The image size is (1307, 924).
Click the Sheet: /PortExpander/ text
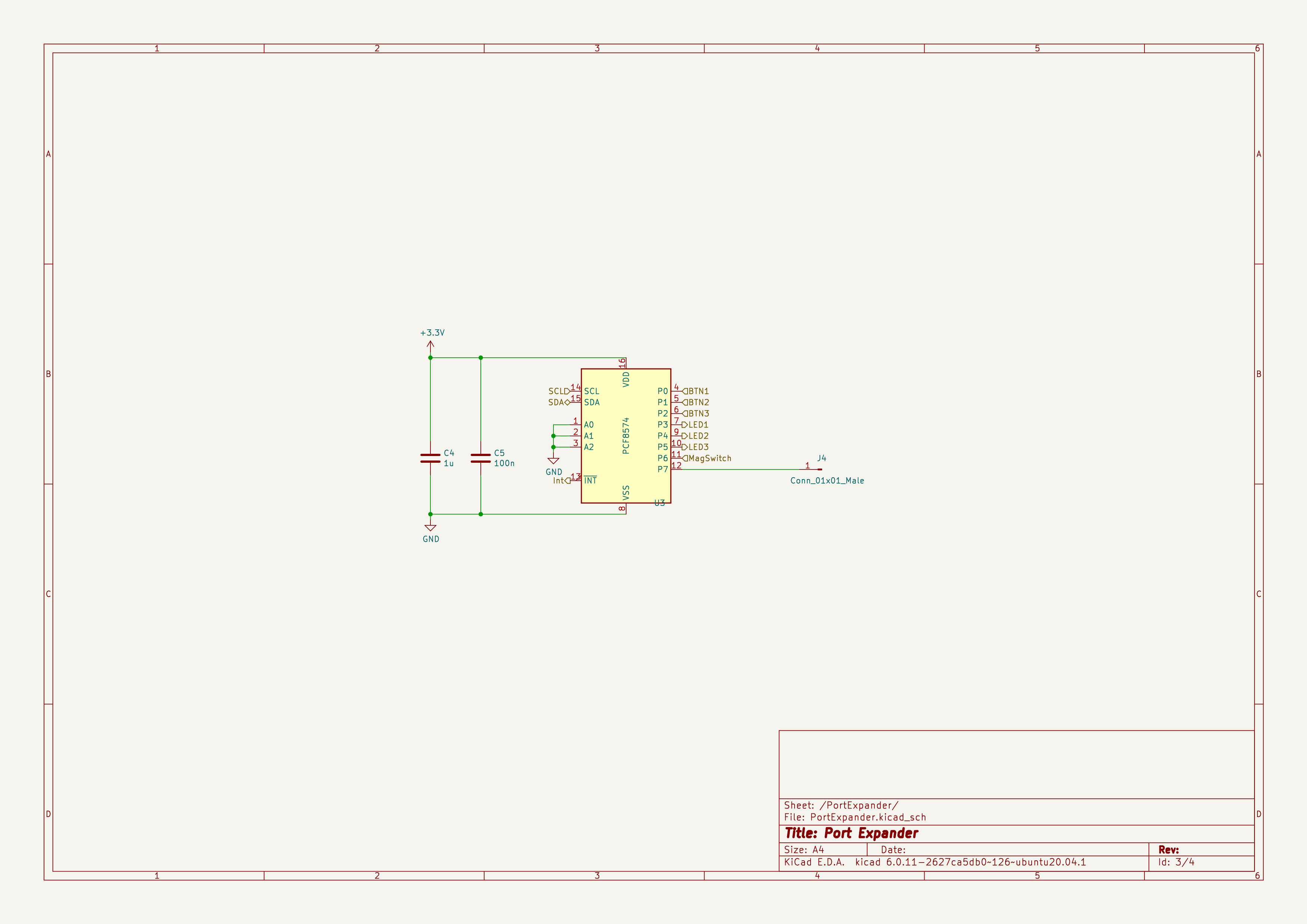pyautogui.click(x=841, y=805)
